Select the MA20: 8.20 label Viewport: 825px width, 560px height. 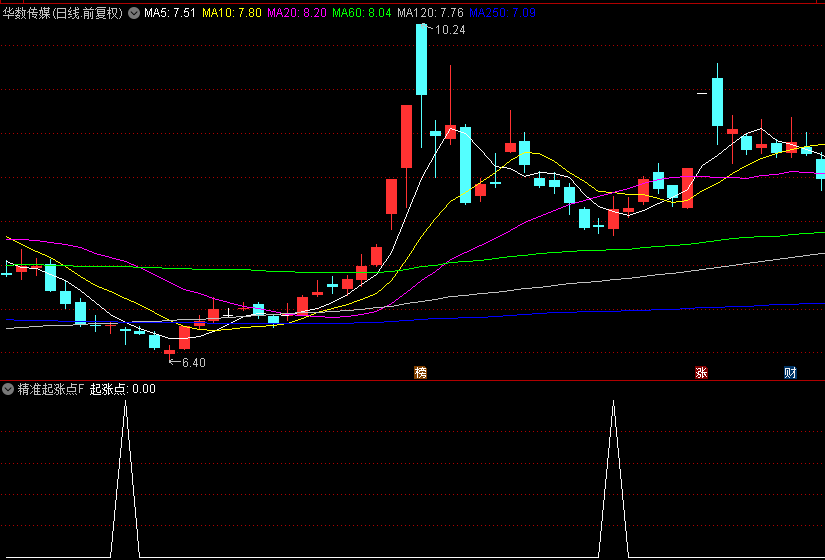[x=297, y=13]
